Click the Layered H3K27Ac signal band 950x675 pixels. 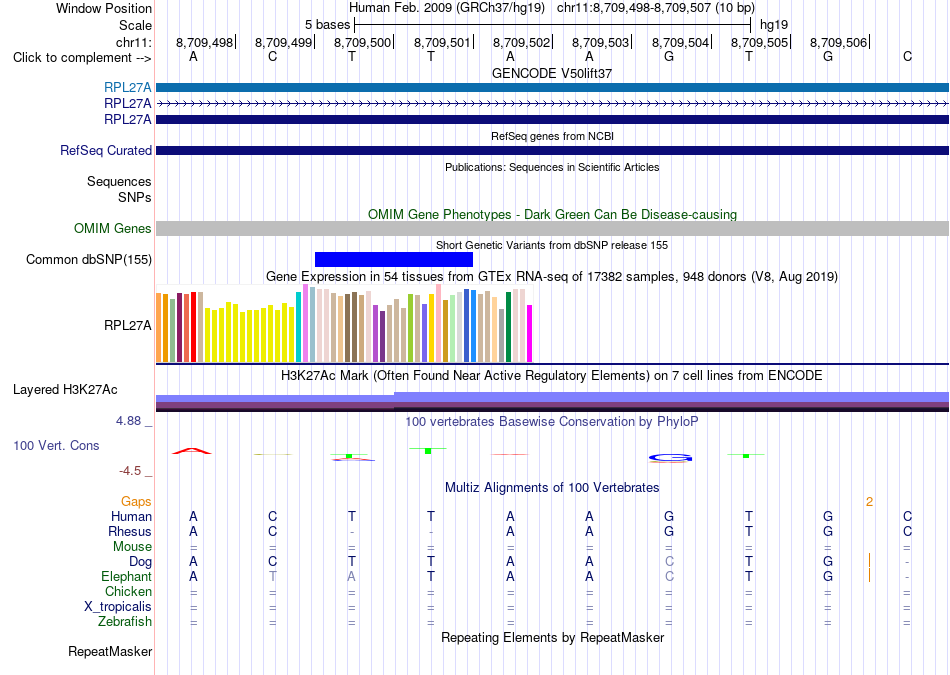coord(552,402)
